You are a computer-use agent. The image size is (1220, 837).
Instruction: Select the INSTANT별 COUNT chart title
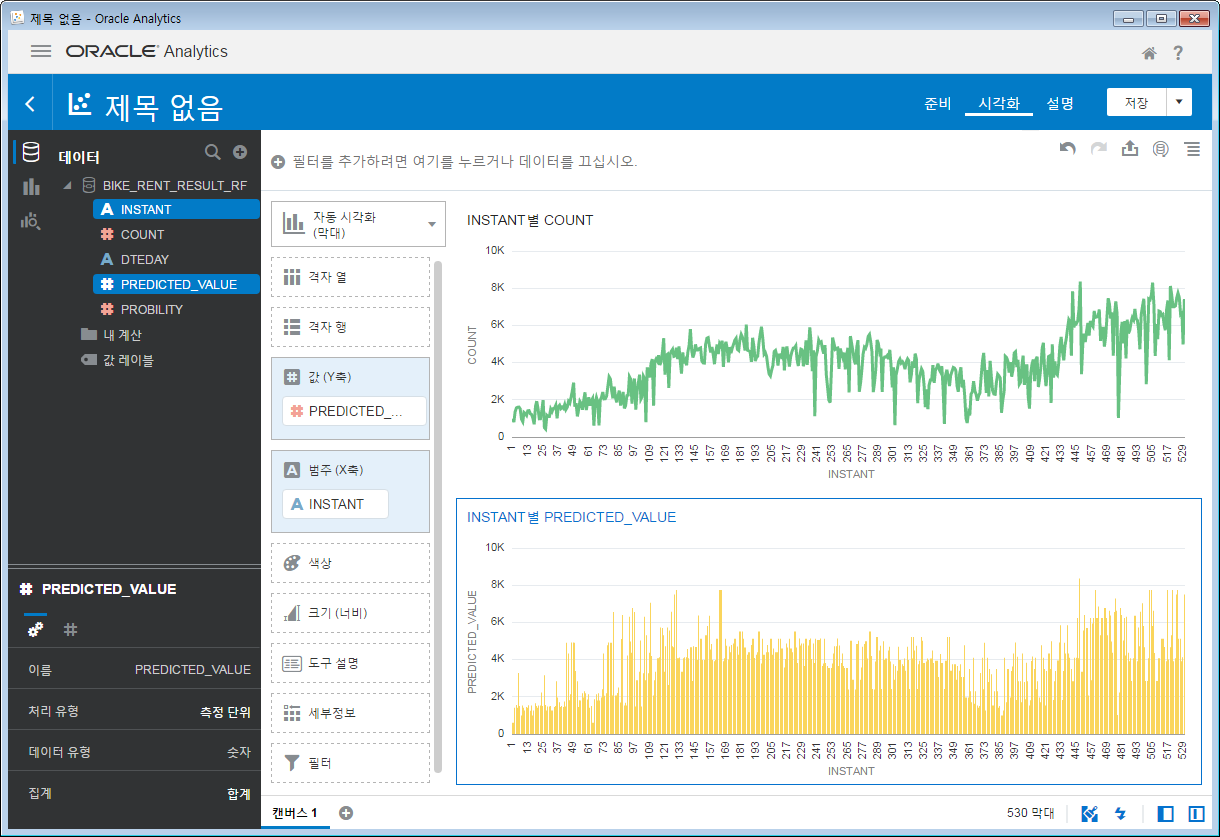point(530,220)
